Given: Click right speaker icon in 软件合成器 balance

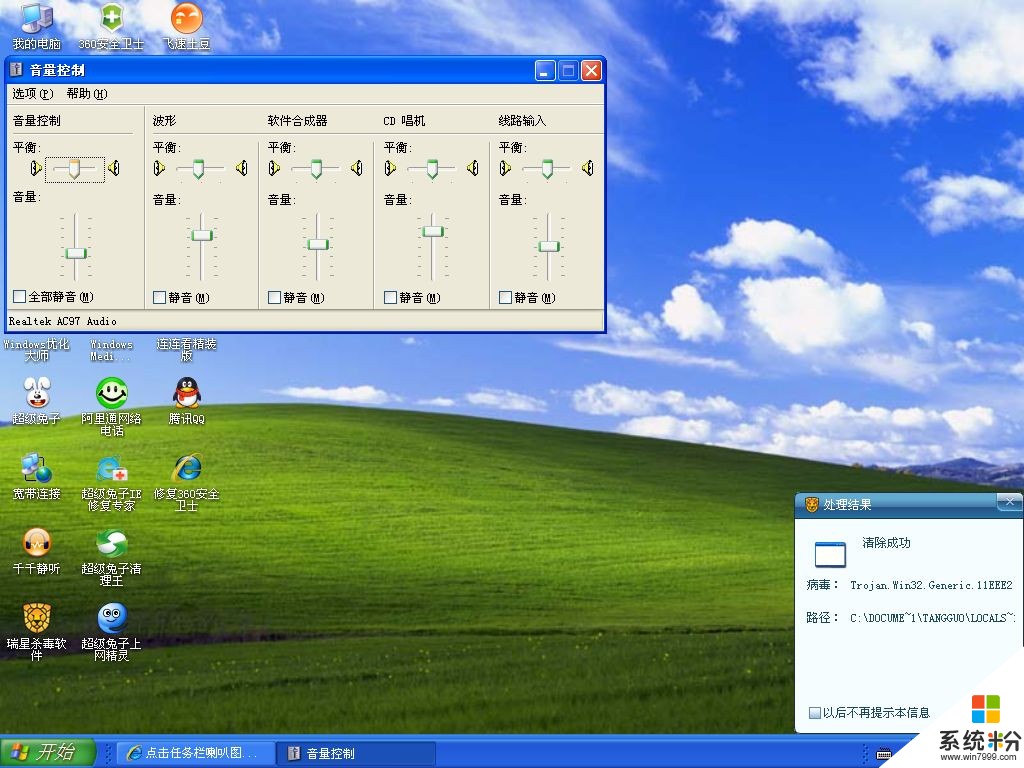Looking at the screenshot, I should point(357,168).
